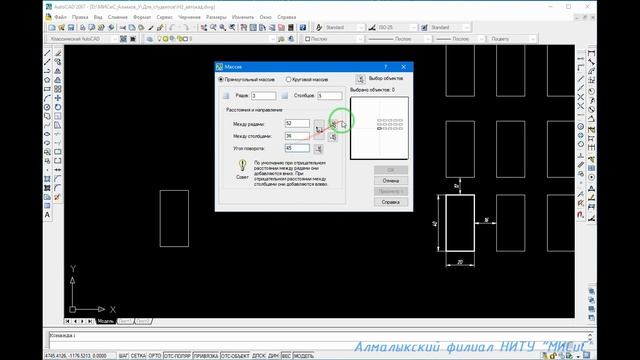Open the color control dropdown
Viewport: 640px width, 360px height.
pyautogui.click(x=334, y=39)
